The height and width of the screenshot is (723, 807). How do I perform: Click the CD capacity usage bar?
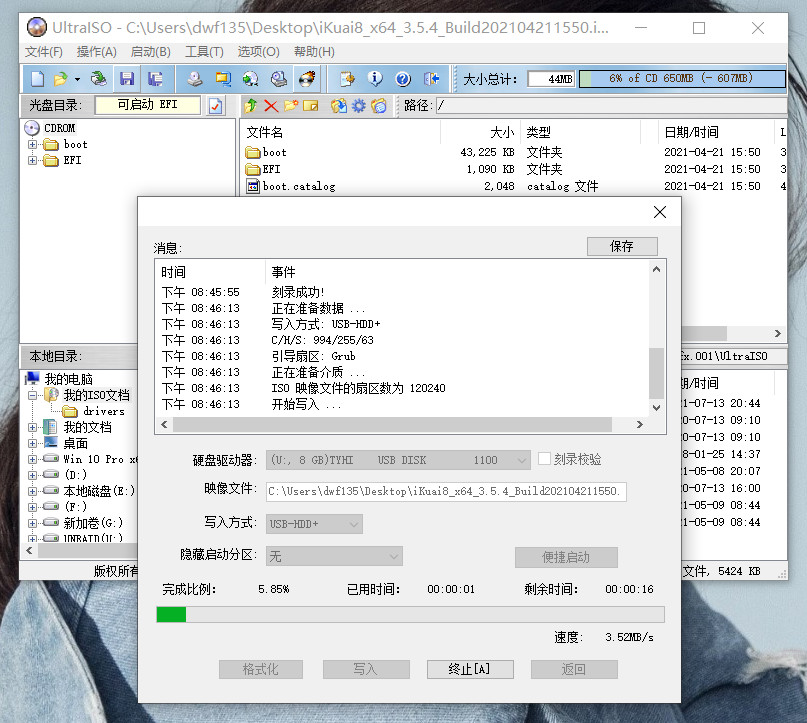pos(682,79)
